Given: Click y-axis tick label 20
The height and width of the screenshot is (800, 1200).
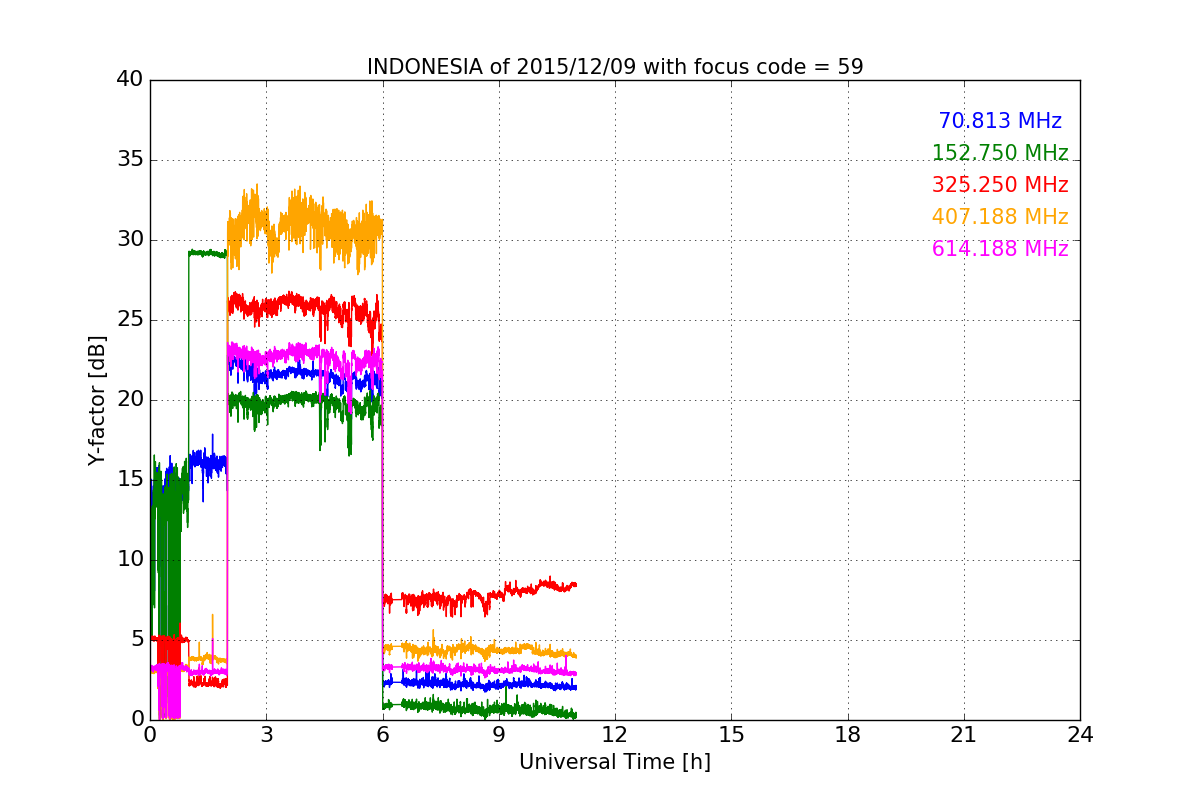Looking at the screenshot, I should 130,400.
